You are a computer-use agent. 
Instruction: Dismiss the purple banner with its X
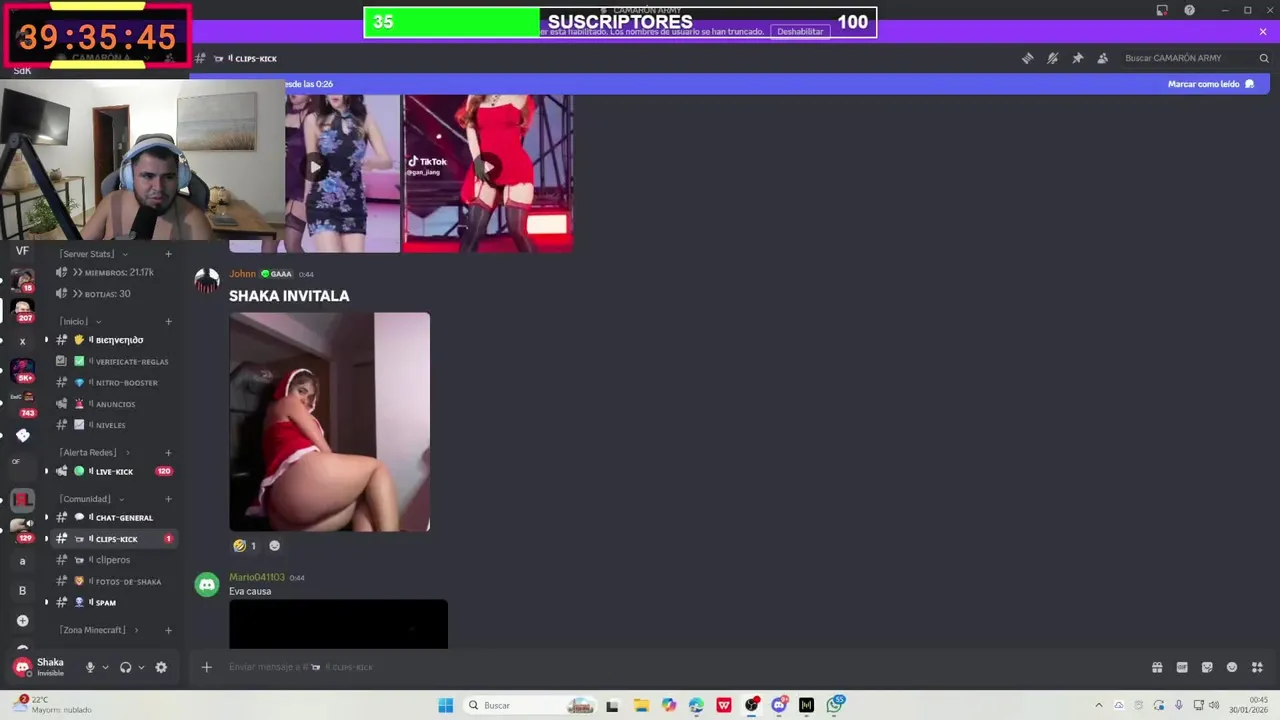click(1263, 32)
